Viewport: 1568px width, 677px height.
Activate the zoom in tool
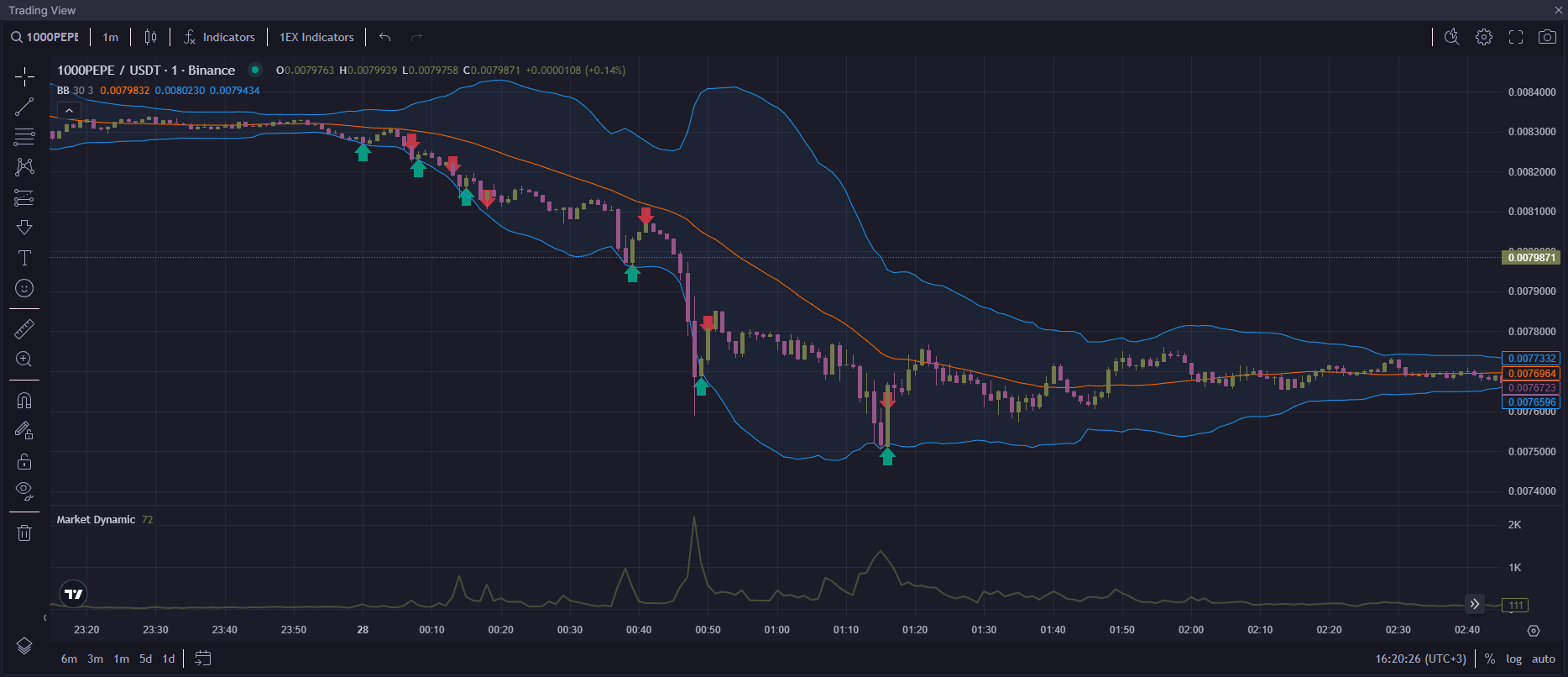(24, 359)
